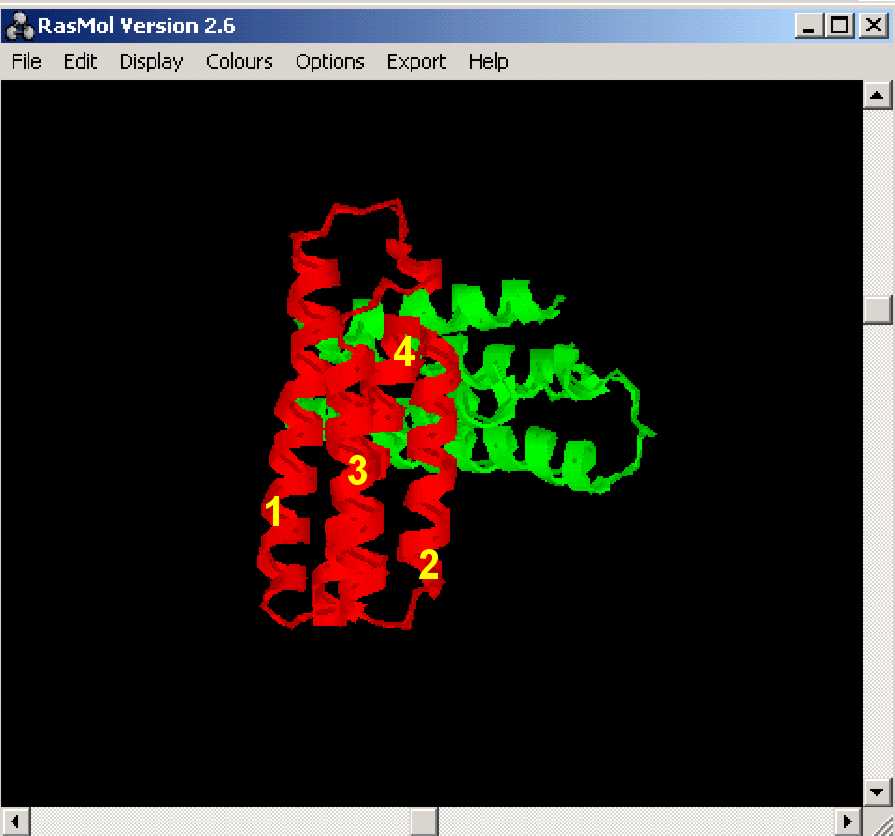Open the Export menu

point(416,62)
